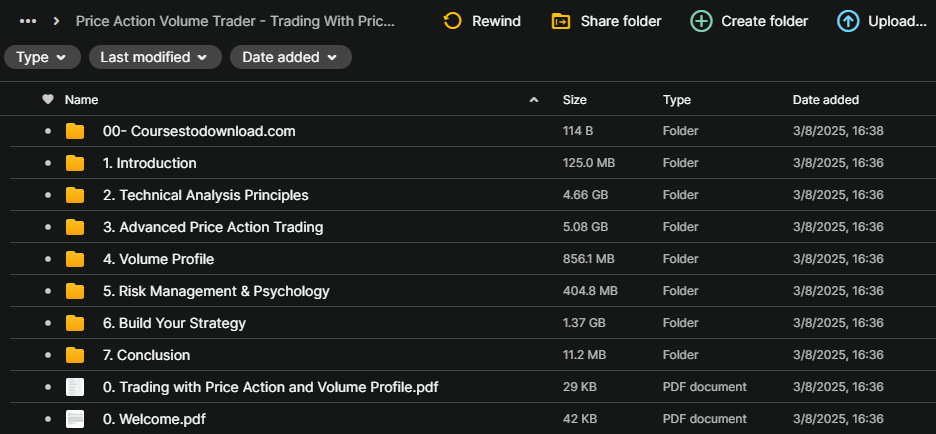Viewport: 936px width, 434px height.
Task: Click the 404.8 MB size value
Action: [590, 291]
